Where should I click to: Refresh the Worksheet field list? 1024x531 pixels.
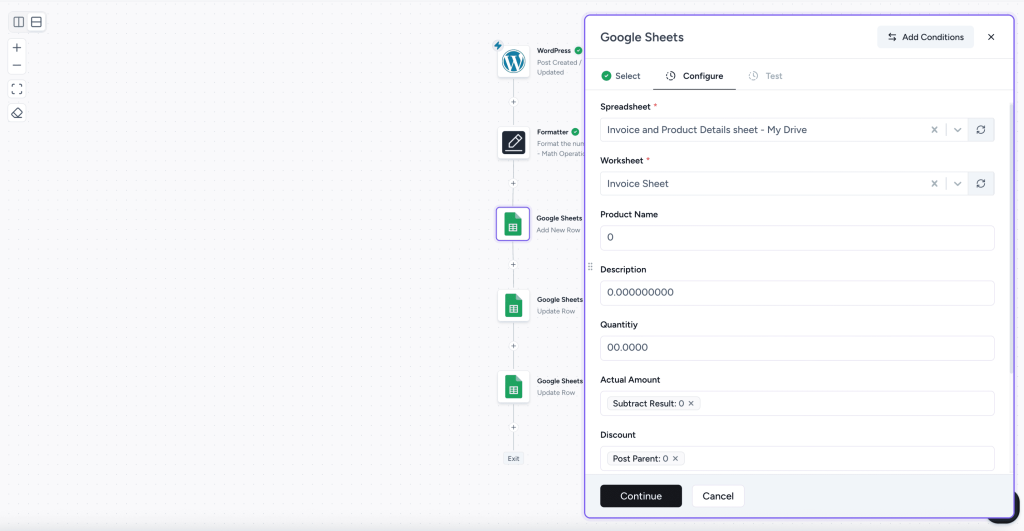point(981,184)
